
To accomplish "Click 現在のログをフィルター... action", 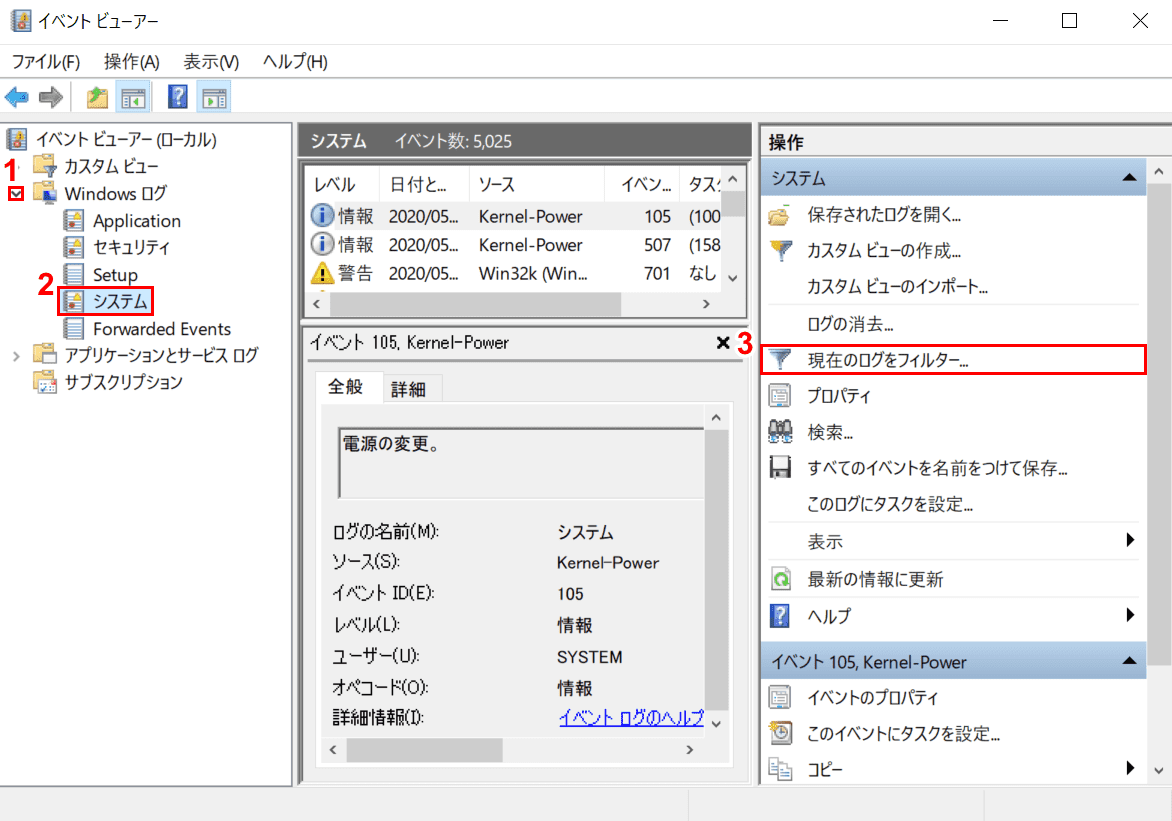I will [x=953, y=360].
